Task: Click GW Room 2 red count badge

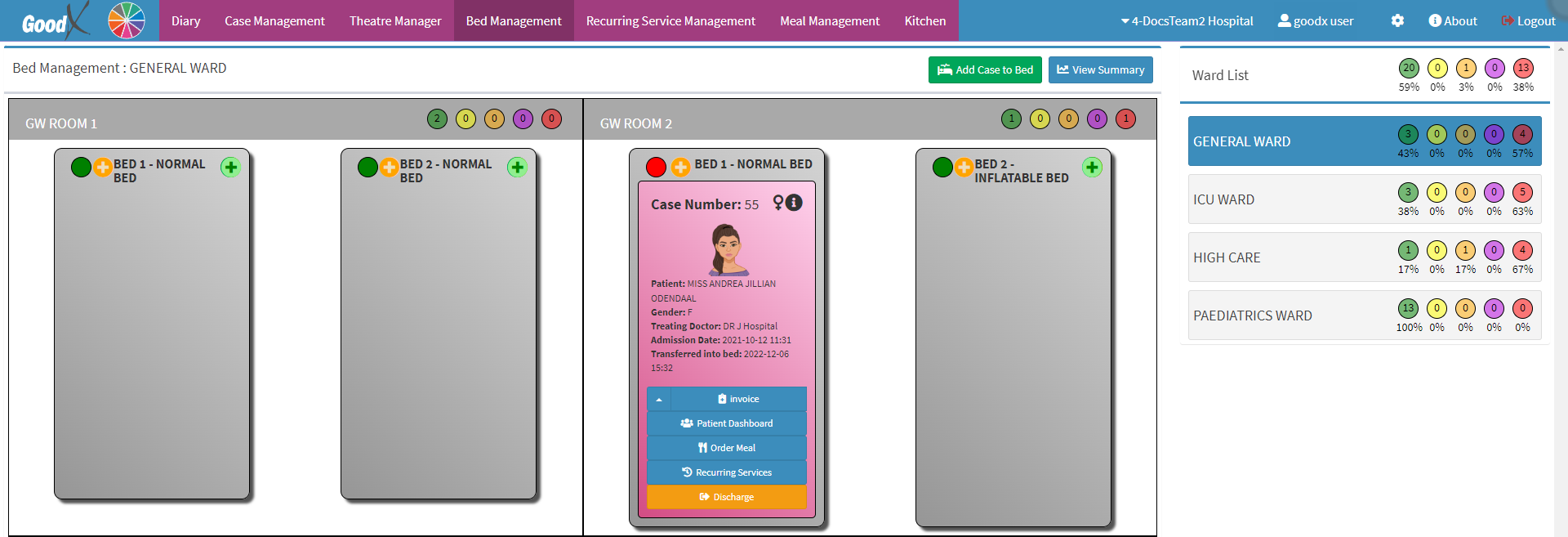Action: click(1125, 119)
